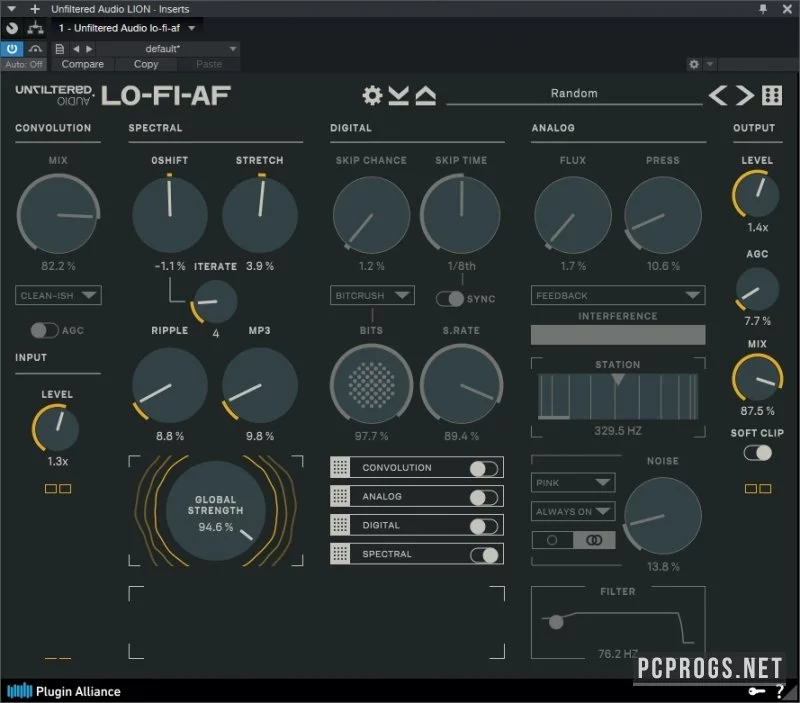
Task: Disable the Spectral module switch
Action: pyautogui.click(x=484, y=554)
